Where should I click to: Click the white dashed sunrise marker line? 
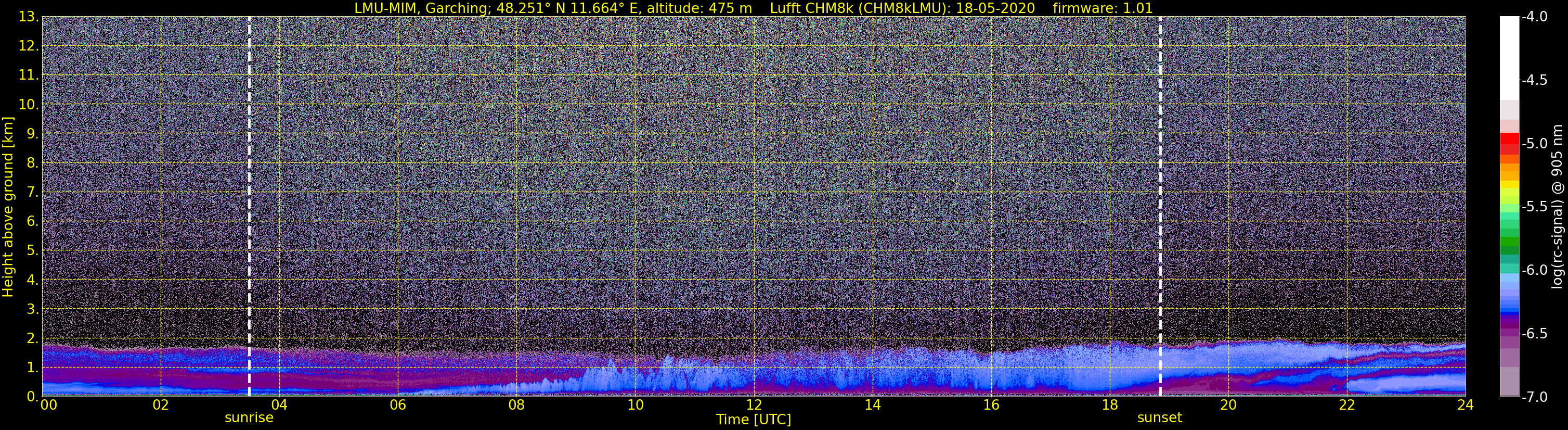(249, 206)
